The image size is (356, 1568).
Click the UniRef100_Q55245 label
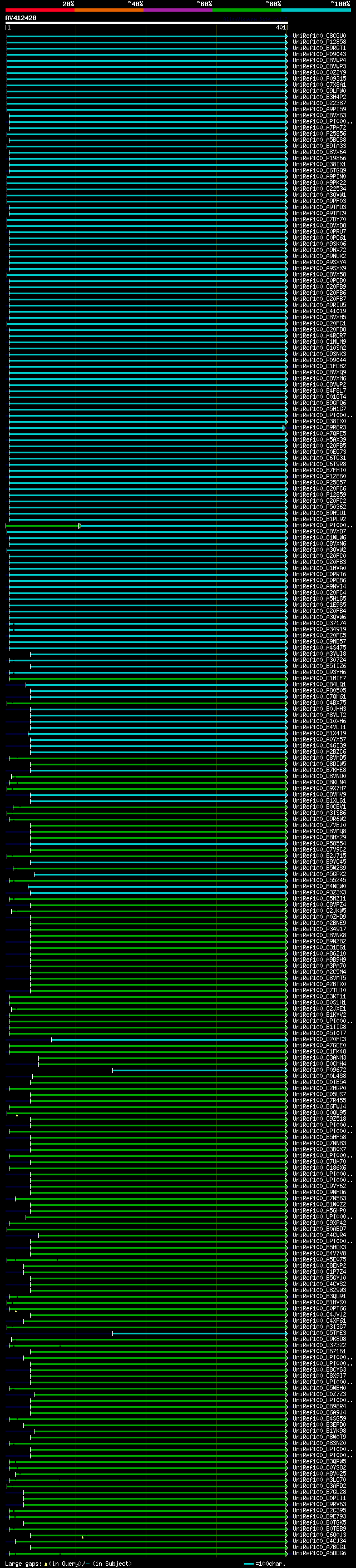coord(319,880)
